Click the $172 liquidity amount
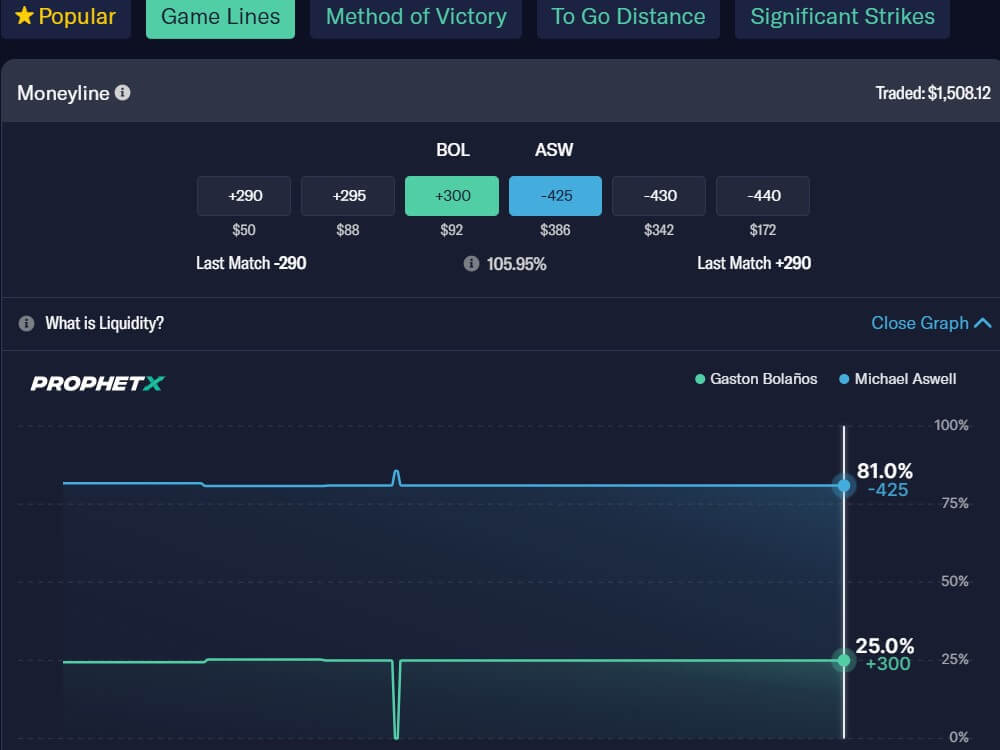 (763, 230)
